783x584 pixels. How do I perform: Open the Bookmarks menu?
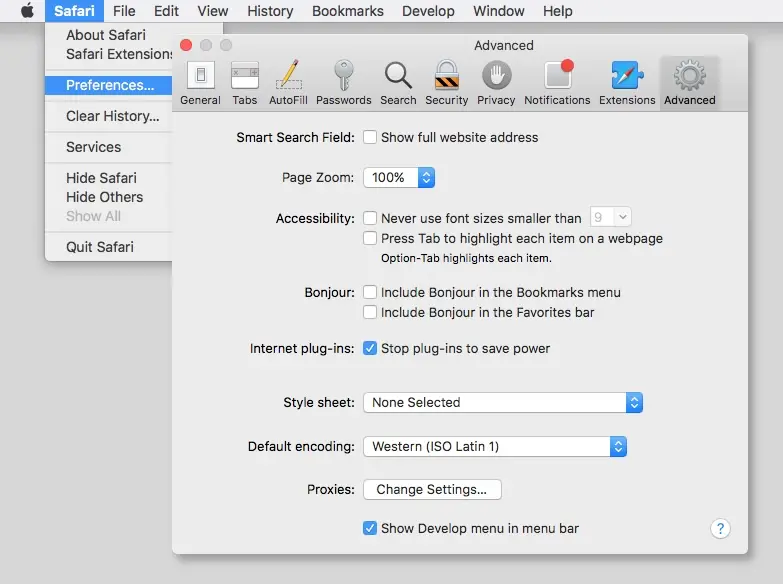(348, 10)
